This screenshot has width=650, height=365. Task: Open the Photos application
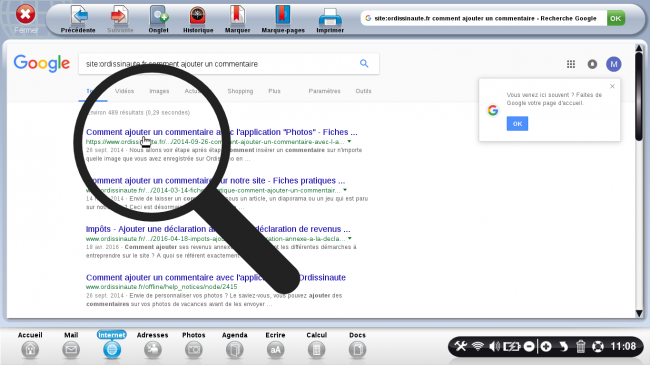[x=194, y=345]
